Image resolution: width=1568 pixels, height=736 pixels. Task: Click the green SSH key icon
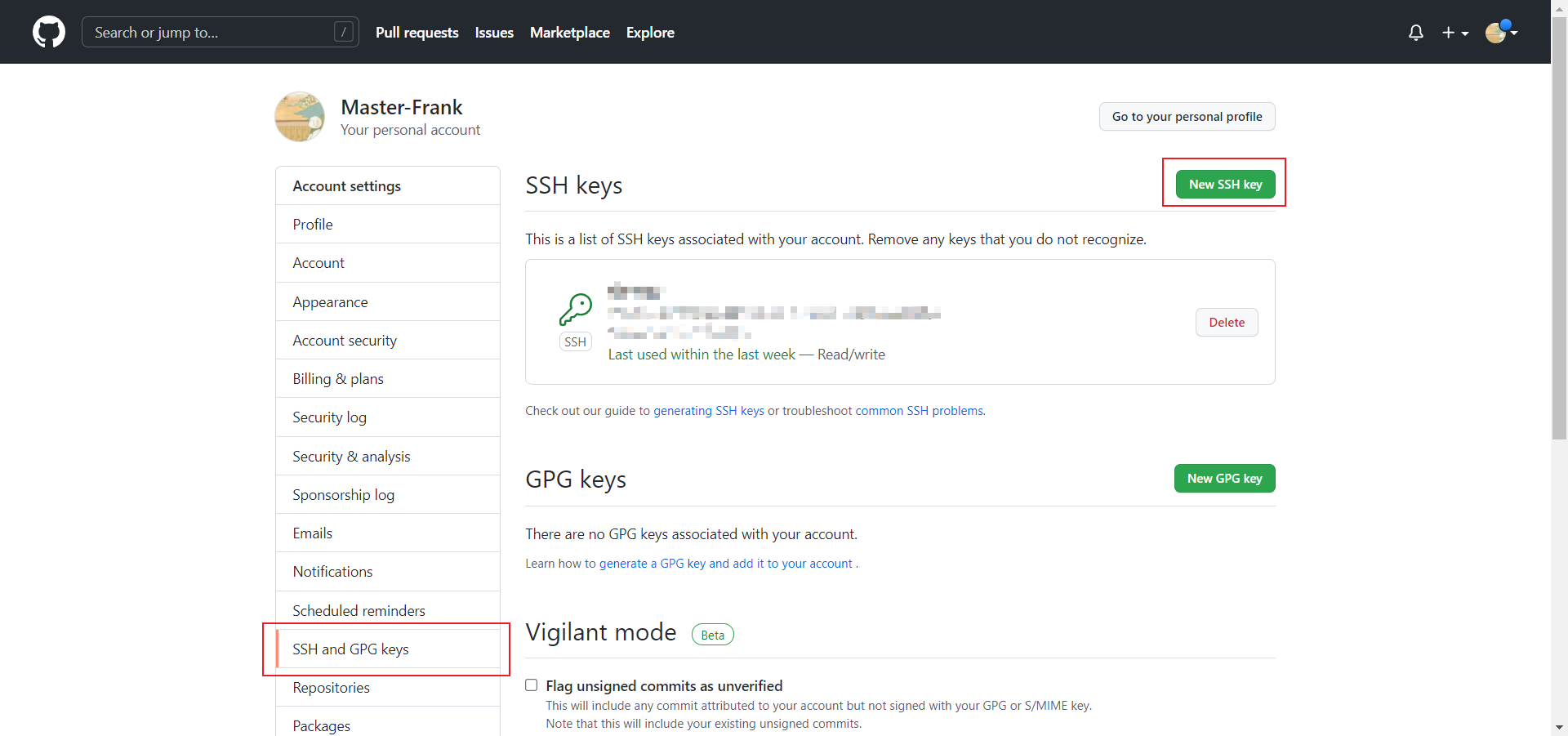pyautogui.click(x=576, y=310)
